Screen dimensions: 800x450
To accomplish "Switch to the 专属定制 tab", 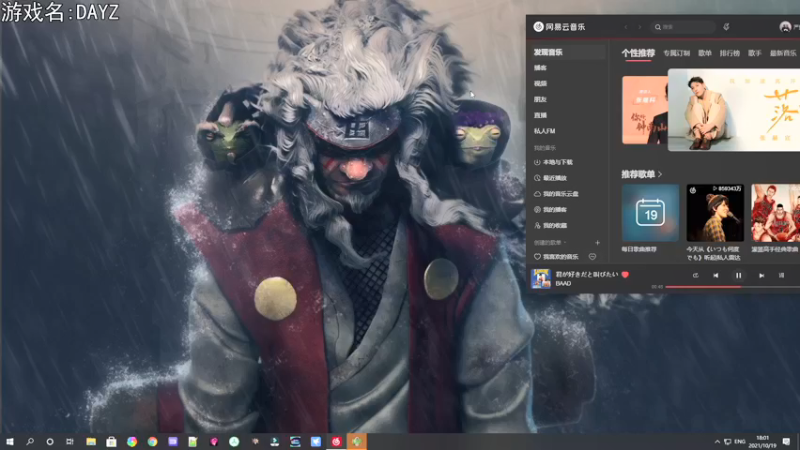I will pos(677,53).
